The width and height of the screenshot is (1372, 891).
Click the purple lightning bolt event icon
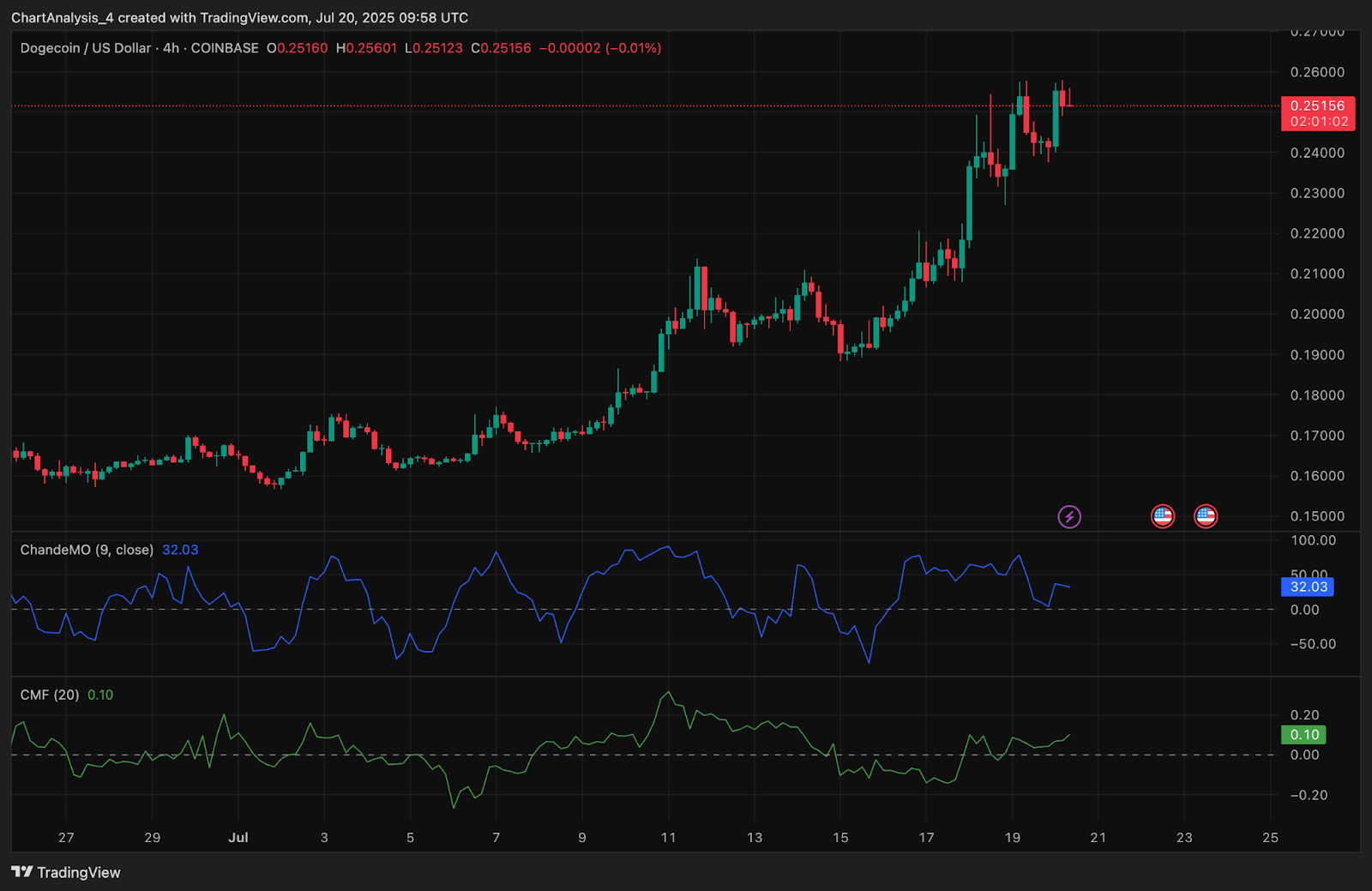point(1068,516)
